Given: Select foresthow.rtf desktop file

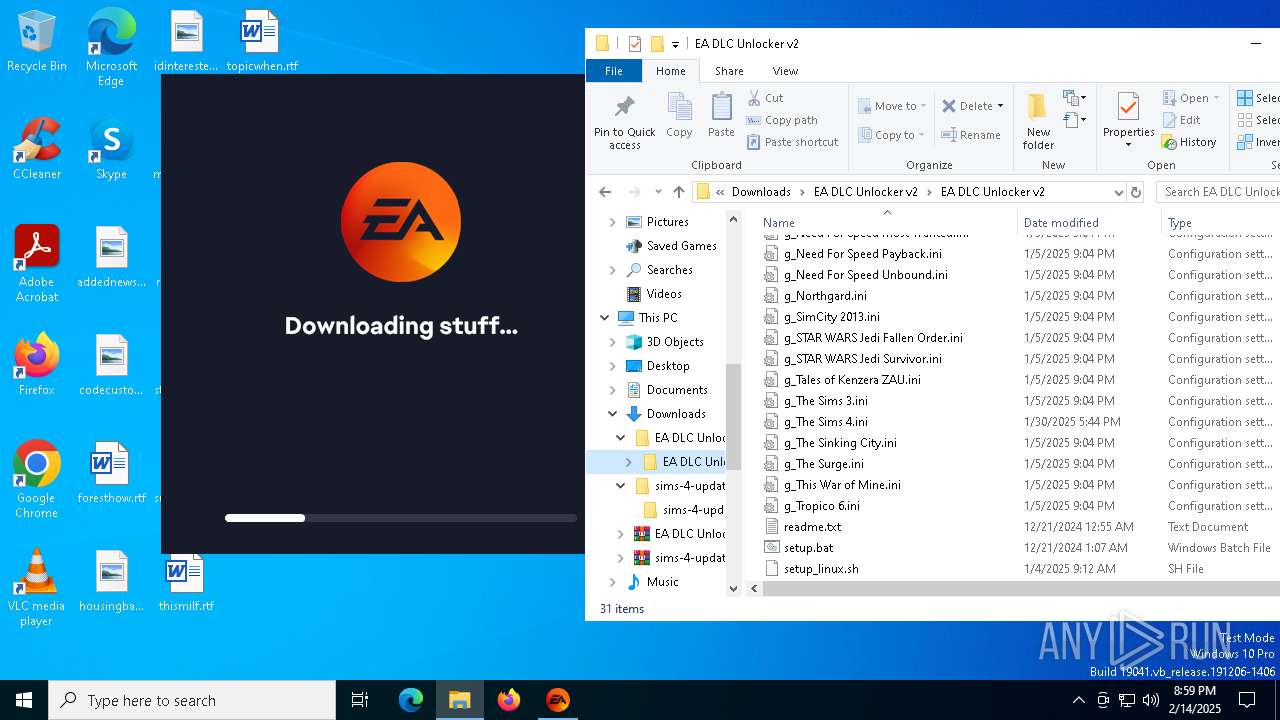Looking at the screenshot, I should tap(111, 472).
